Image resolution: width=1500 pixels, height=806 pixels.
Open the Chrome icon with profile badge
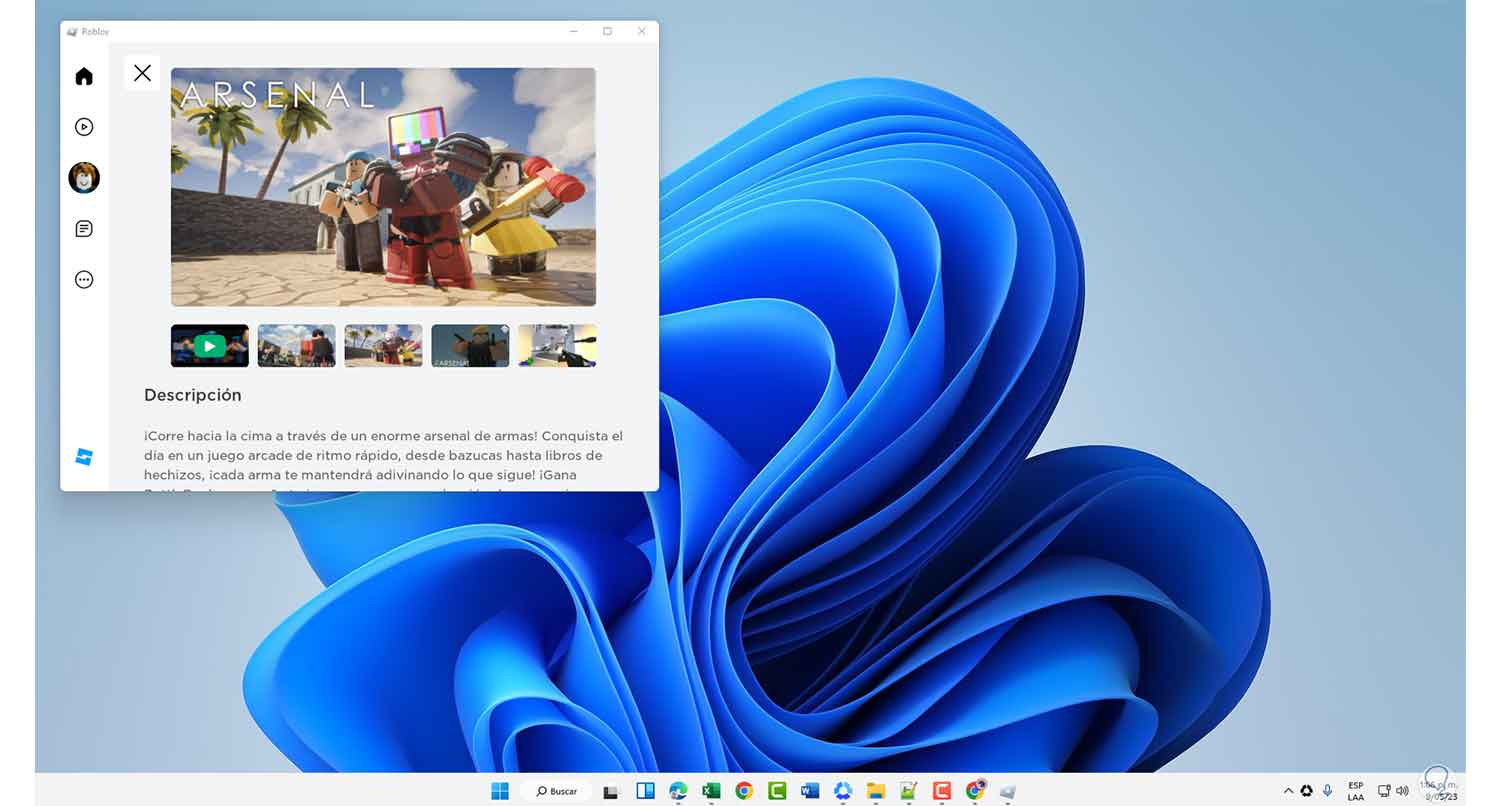975,791
